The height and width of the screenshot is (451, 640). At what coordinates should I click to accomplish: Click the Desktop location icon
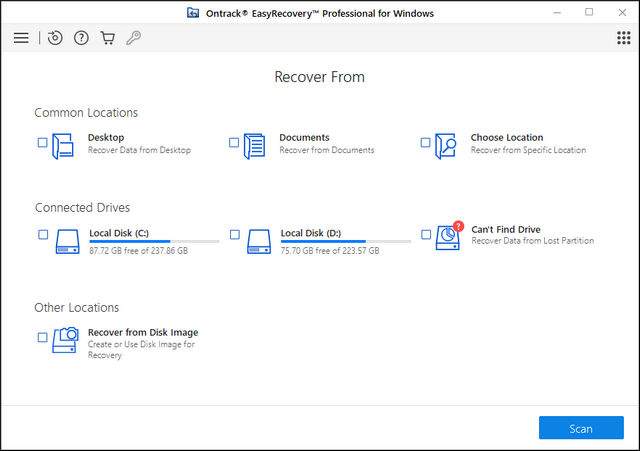coord(63,146)
